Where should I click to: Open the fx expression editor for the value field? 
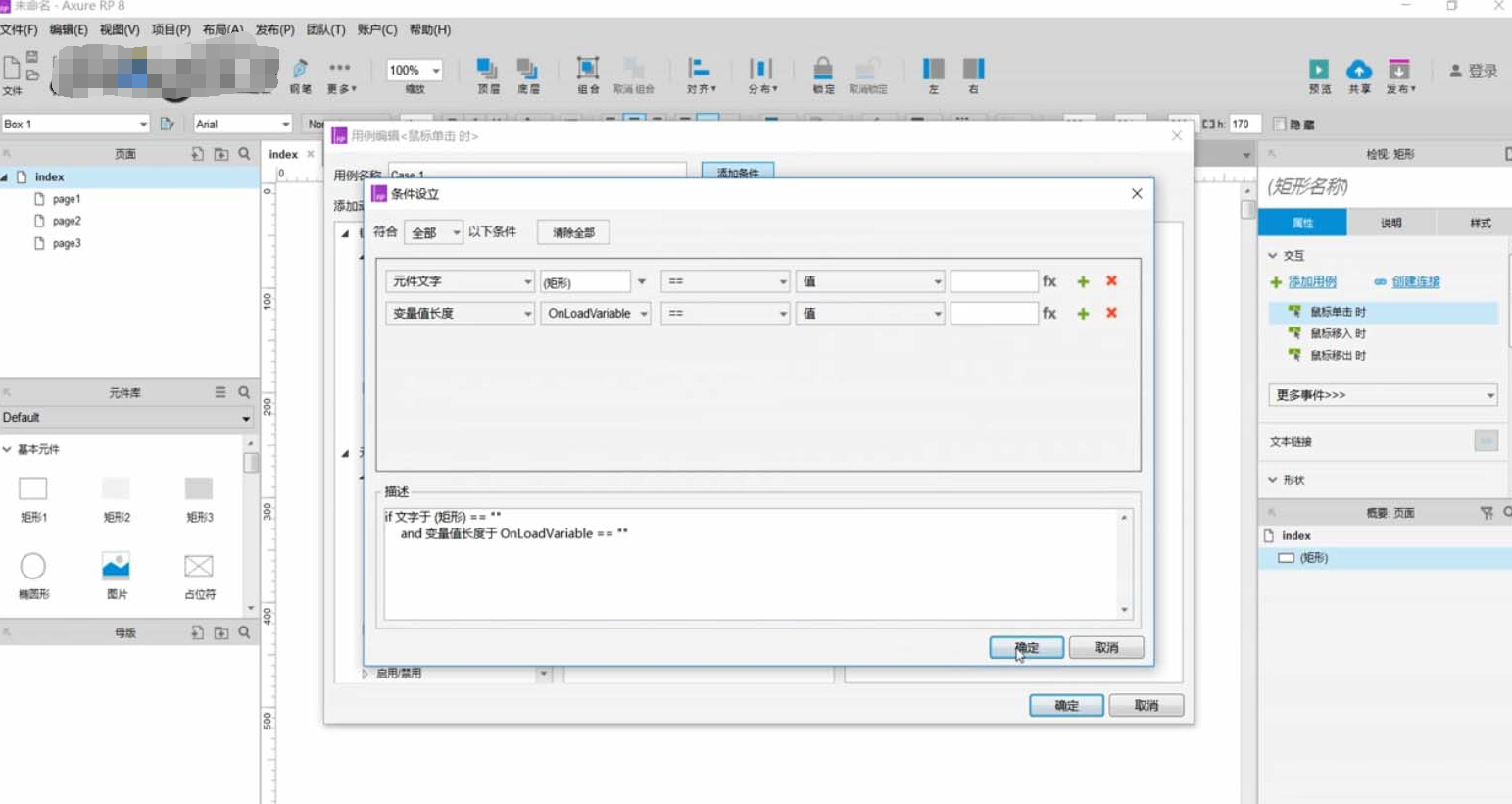1049,281
